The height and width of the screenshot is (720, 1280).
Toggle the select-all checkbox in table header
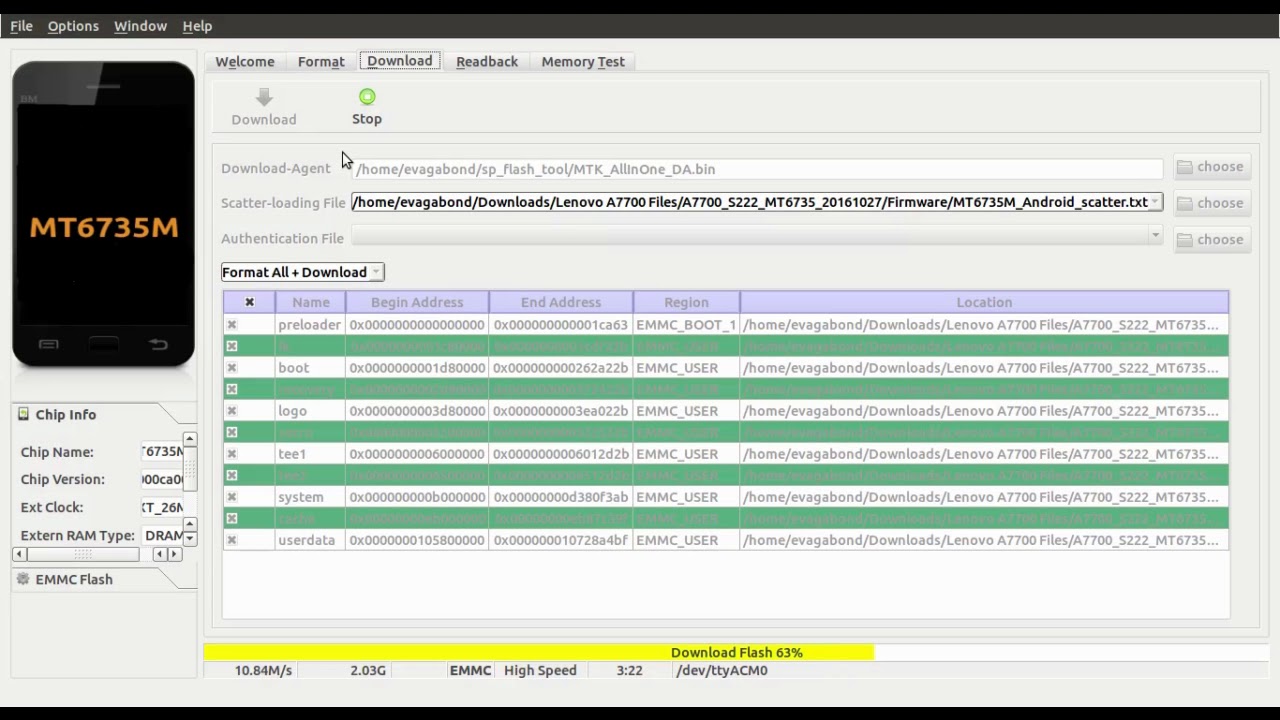coord(249,302)
